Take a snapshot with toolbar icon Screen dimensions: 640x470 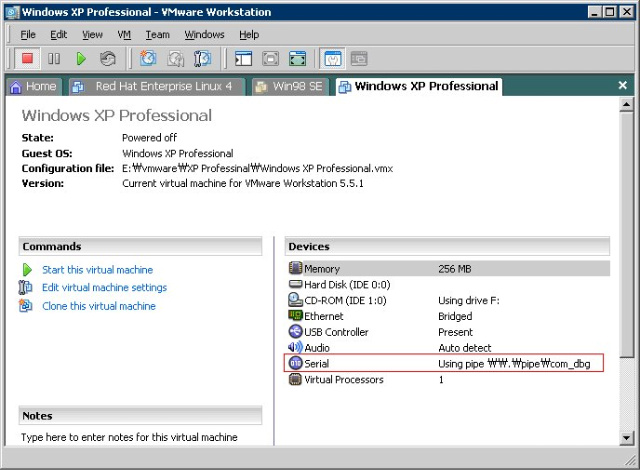(x=148, y=59)
